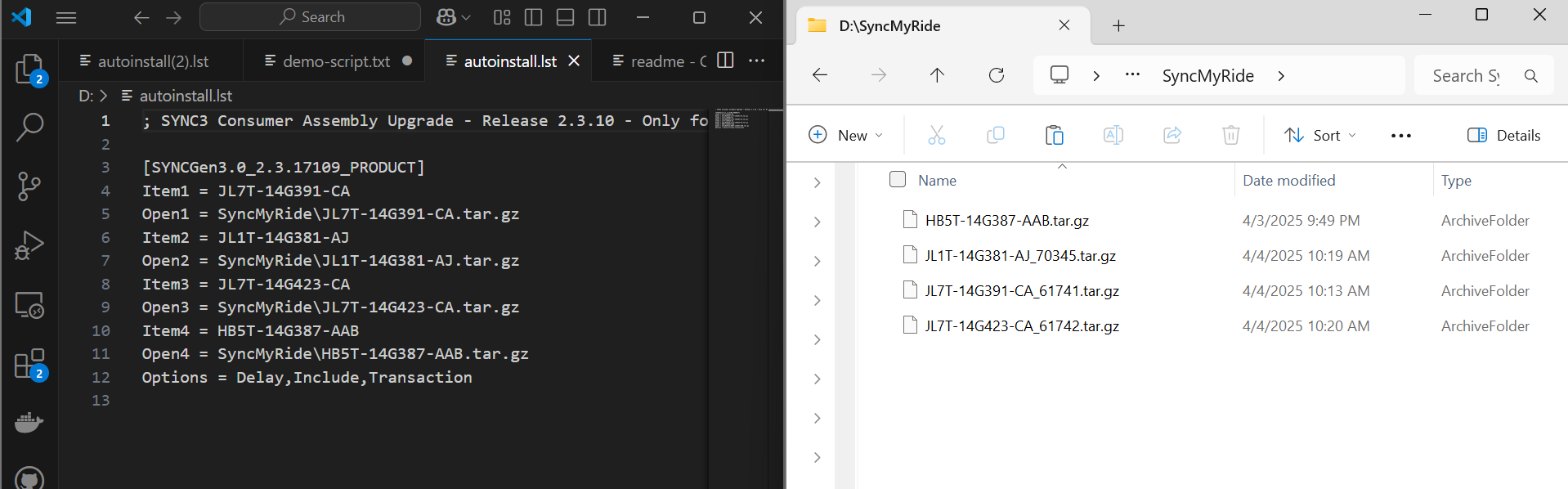Toggle the primary side bar
1568x489 pixels.
pos(534,17)
